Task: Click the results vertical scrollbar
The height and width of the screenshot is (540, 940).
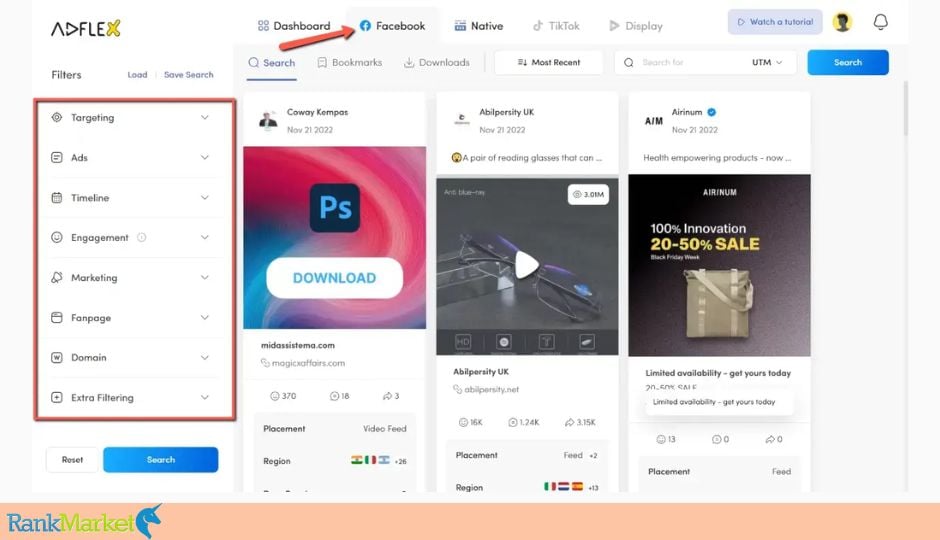Action: pyautogui.click(x=905, y=109)
